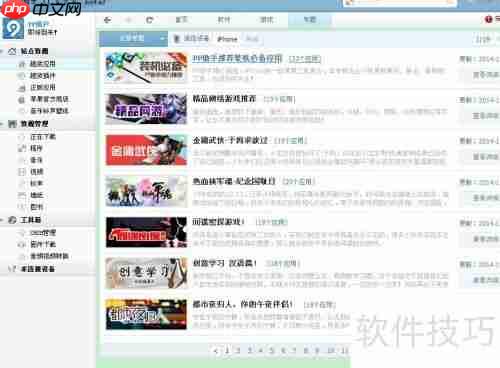
Task: Click the 创意学习 banner thumbnail
Action: tap(146, 273)
